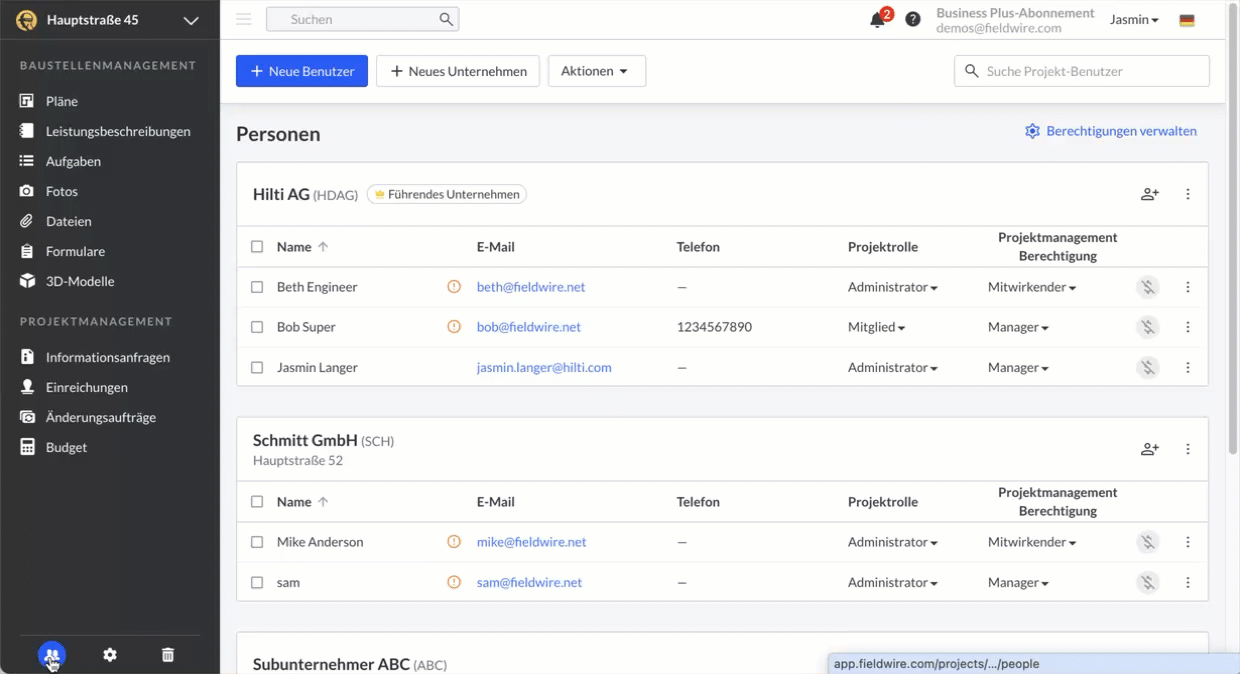This screenshot has width=1240, height=674.
Task: Select the Mike Anderson checkbox
Action: click(x=257, y=542)
